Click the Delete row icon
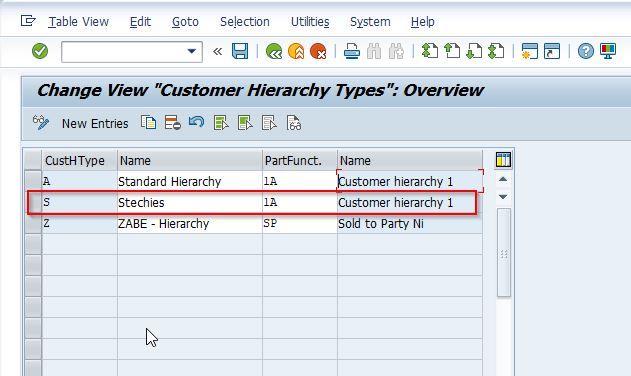 coord(173,122)
